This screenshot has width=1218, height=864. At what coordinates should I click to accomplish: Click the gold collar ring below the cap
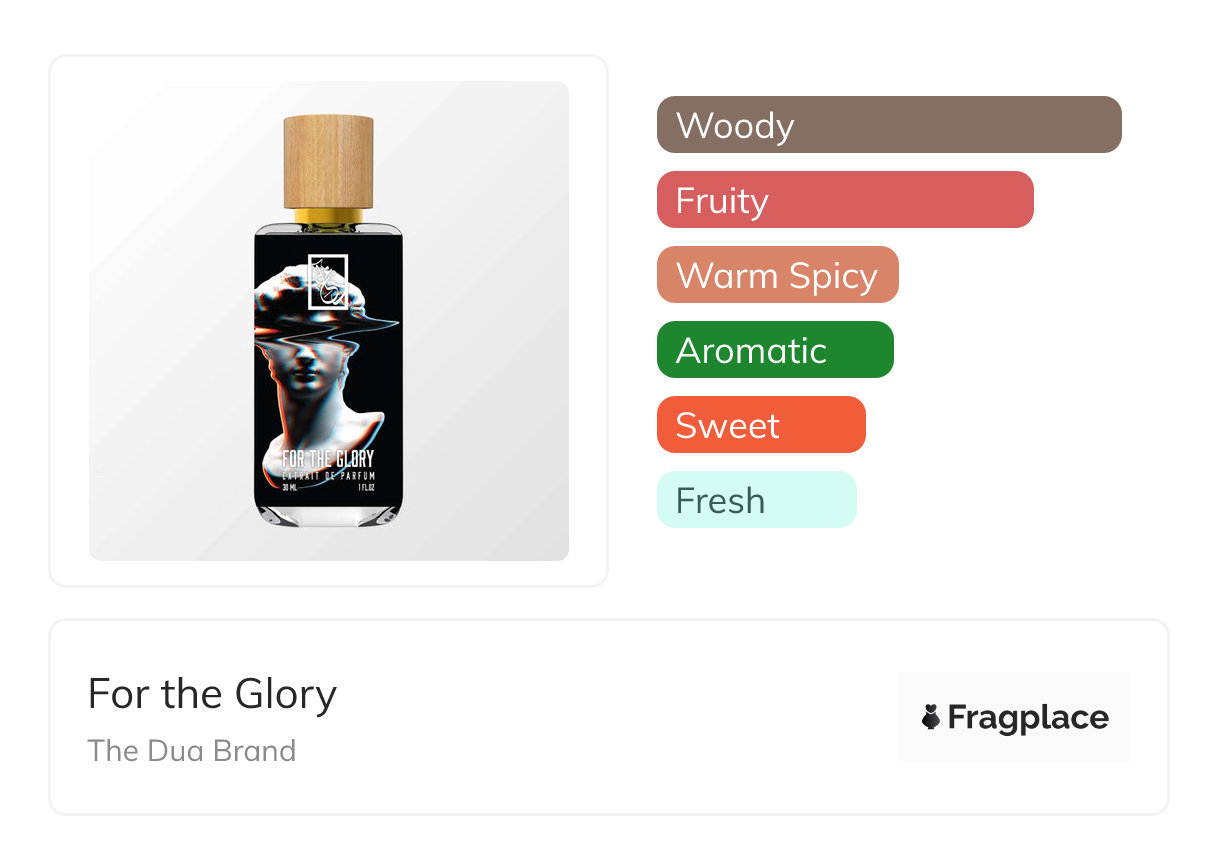(x=328, y=216)
